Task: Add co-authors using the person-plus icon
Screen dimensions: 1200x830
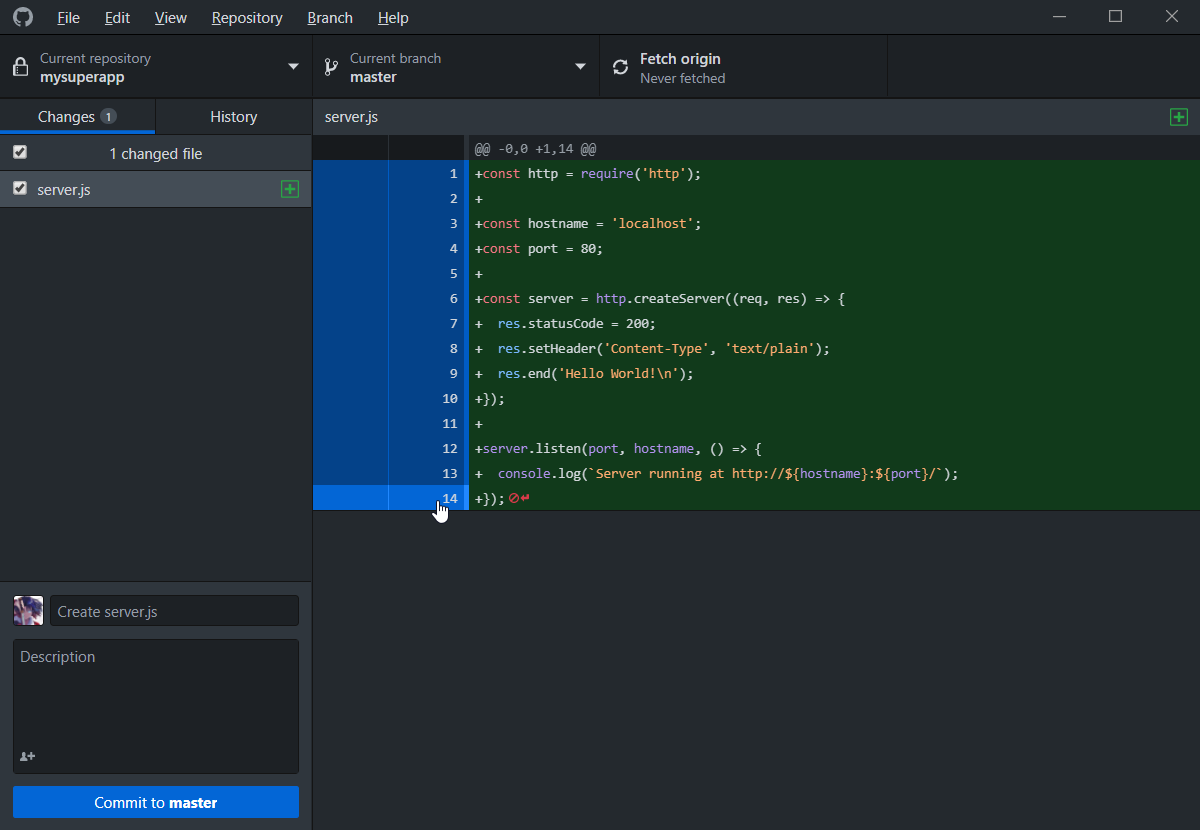Action: (28, 757)
